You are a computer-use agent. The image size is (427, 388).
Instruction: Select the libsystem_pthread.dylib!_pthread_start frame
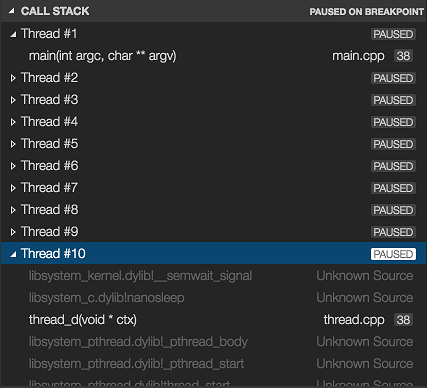click(x=136, y=364)
